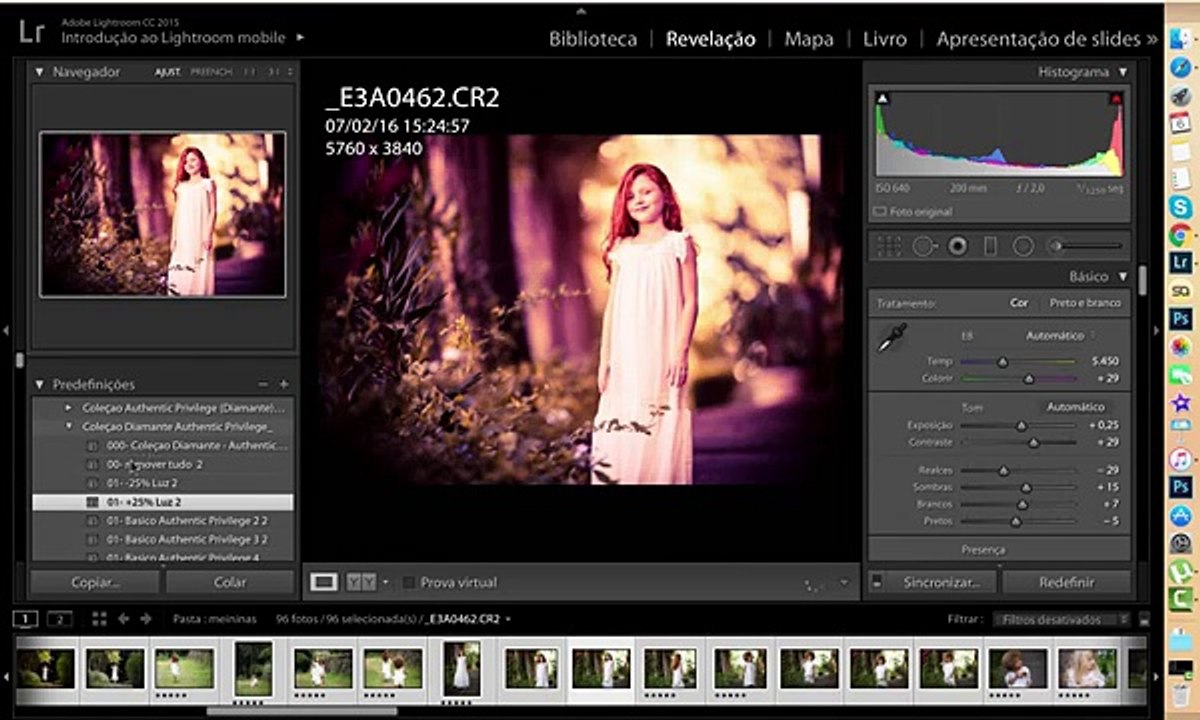Expand Coleçao Authentic Privilege (Diamante) folder
The width and height of the screenshot is (1200, 720).
68,408
